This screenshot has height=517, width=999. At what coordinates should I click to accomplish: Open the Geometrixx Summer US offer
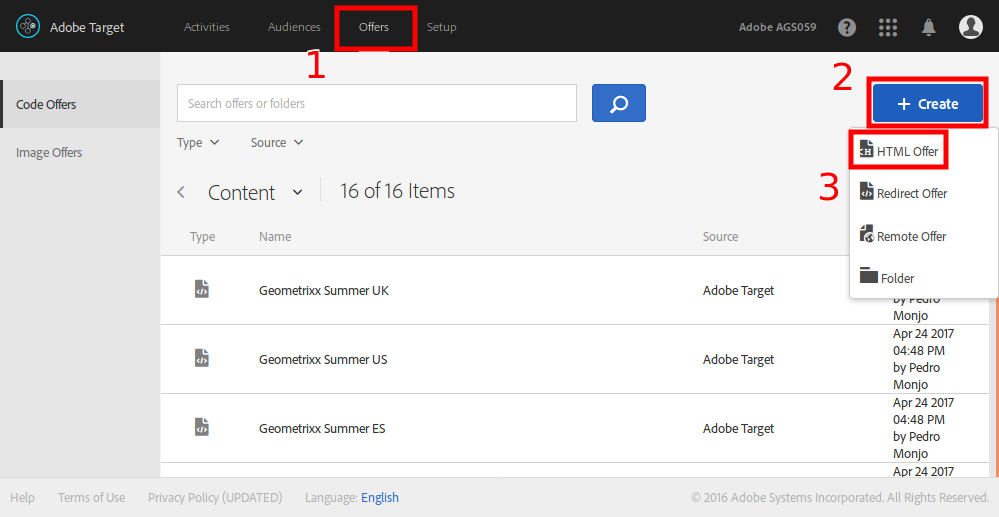(323, 359)
